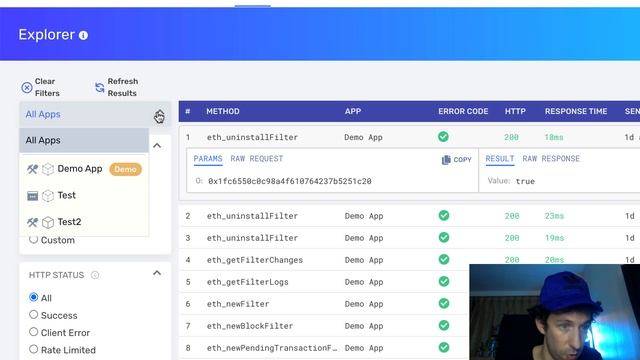Sort by the RESPONSE TIME column header

coord(576,111)
